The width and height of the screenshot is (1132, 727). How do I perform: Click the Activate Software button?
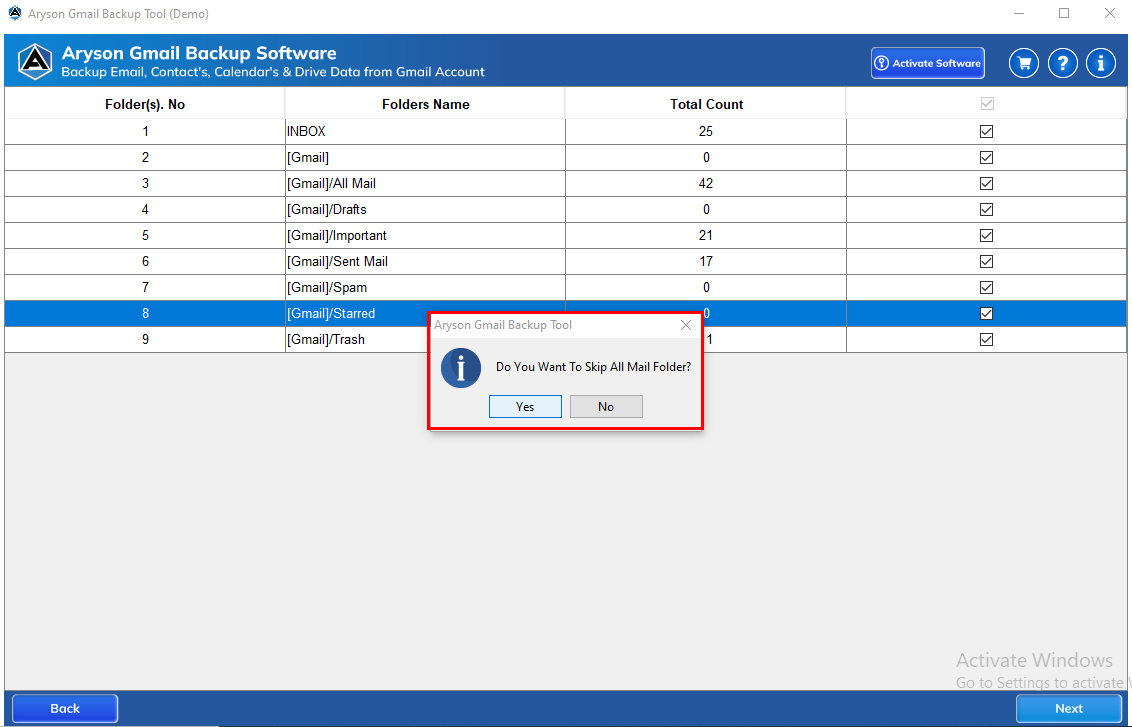coord(928,63)
